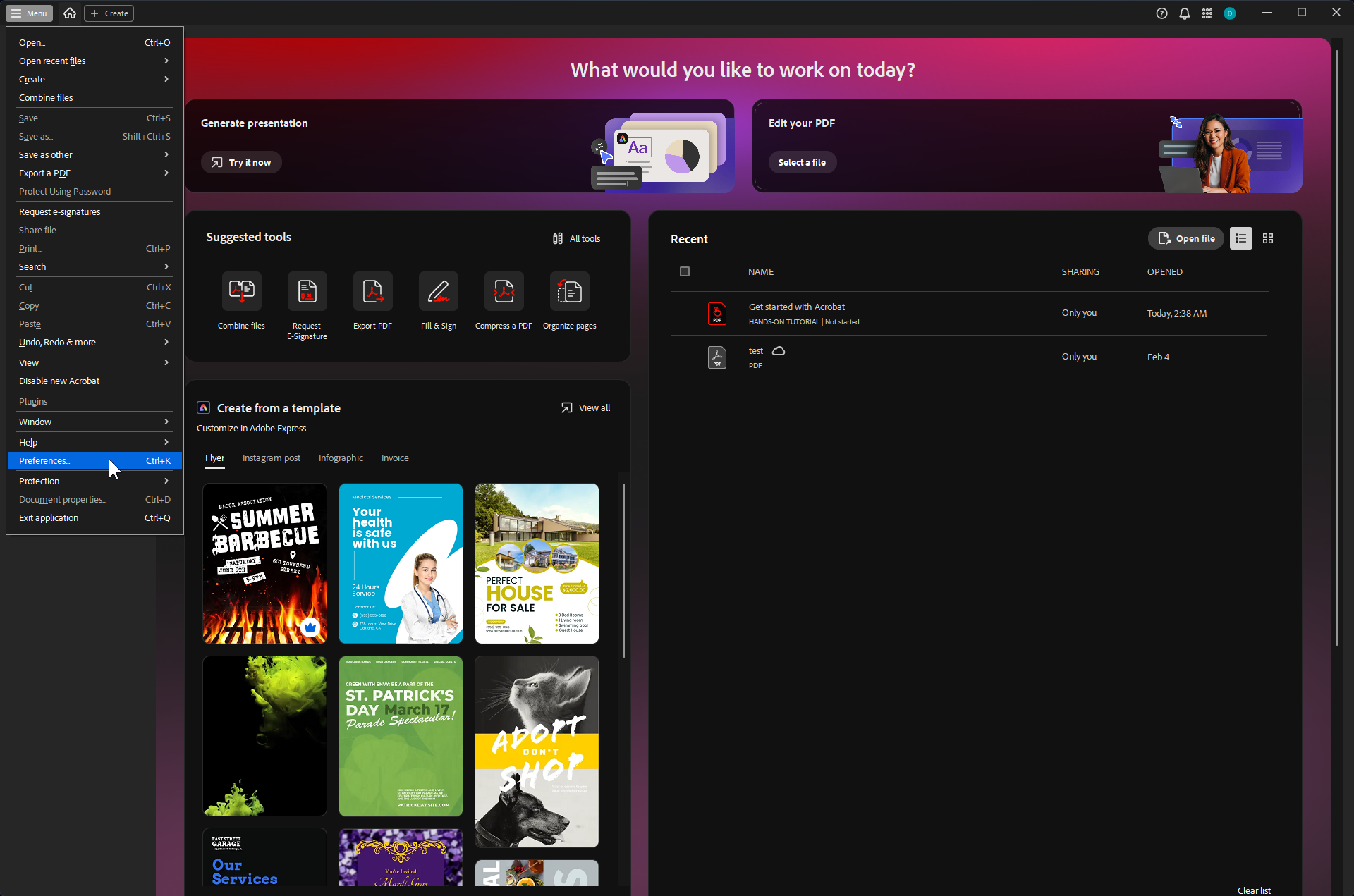1354x896 pixels.
Task: Click the Organize pages tool icon
Action: 569,291
